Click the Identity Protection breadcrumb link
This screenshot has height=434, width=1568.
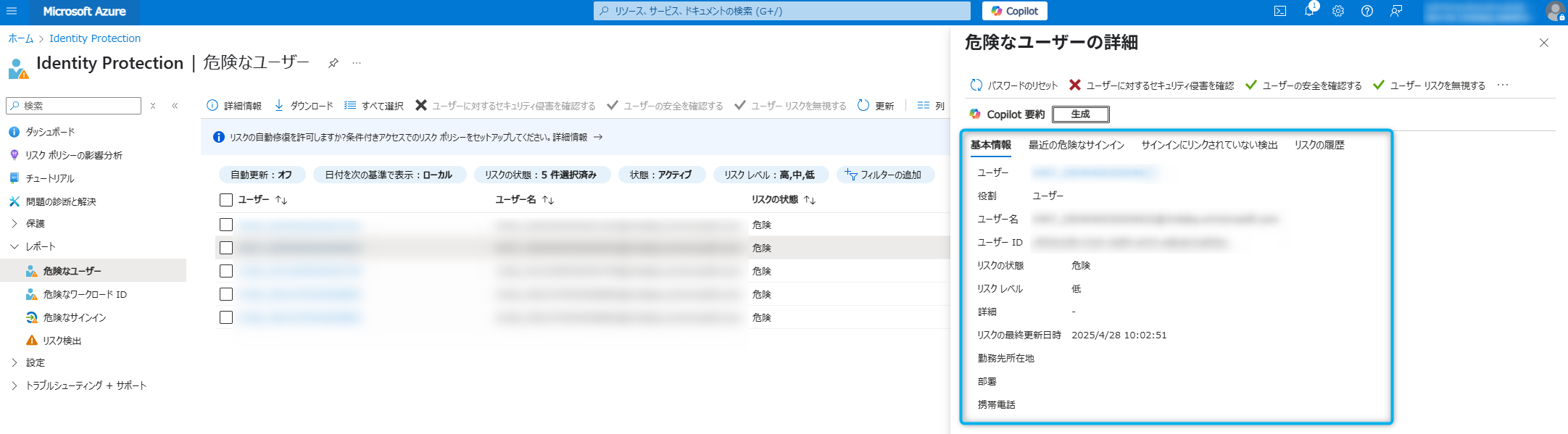coord(95,38)
